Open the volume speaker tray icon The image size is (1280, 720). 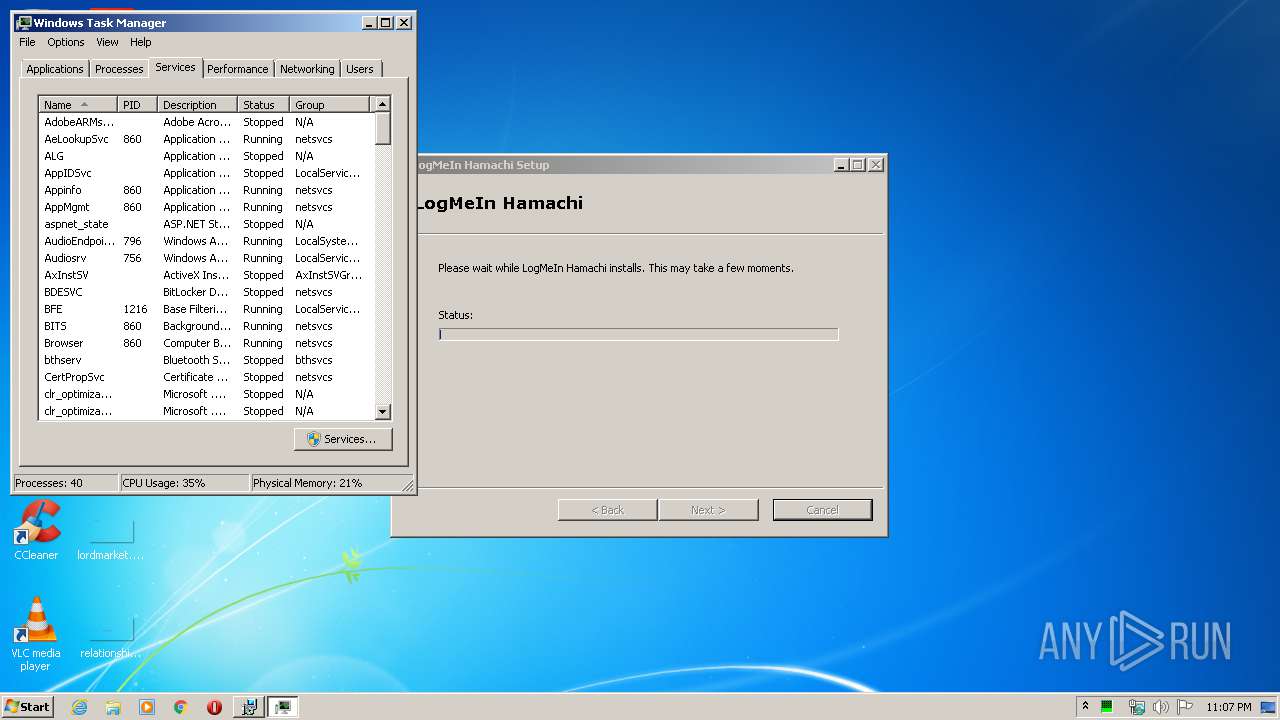tap(1161, 707)
